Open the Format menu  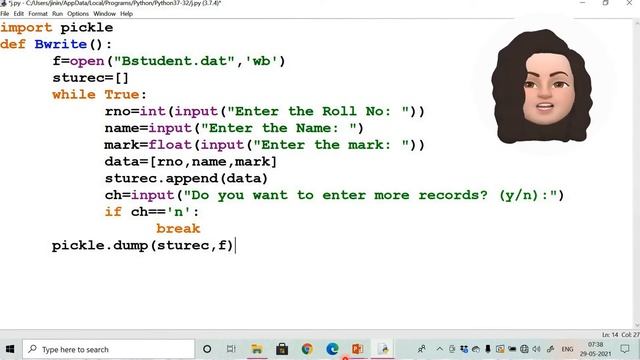pyautogui.click(x=38, y=14)
